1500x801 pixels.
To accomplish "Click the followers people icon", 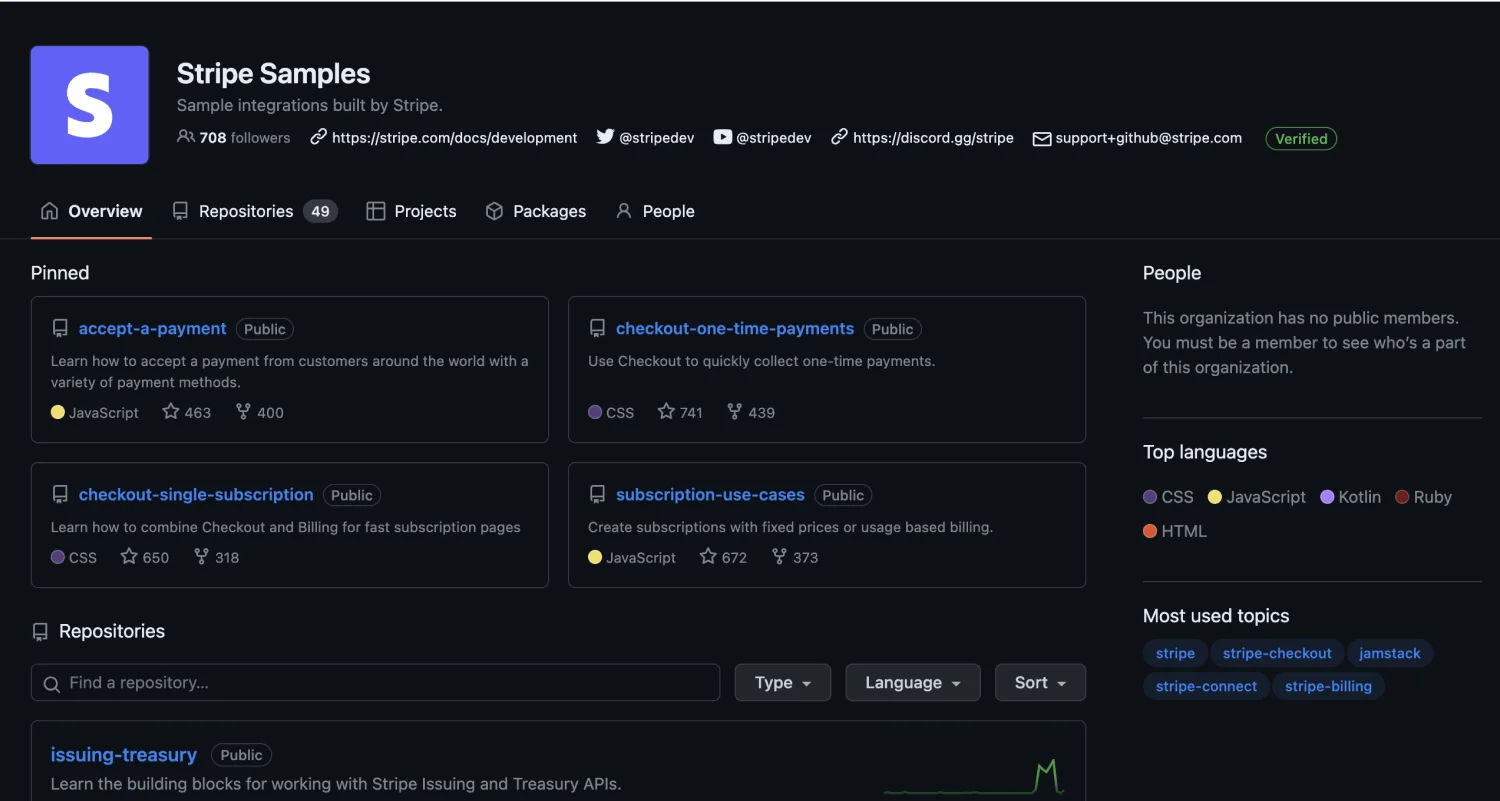I will pyautogui.click(x=186, y=137).
